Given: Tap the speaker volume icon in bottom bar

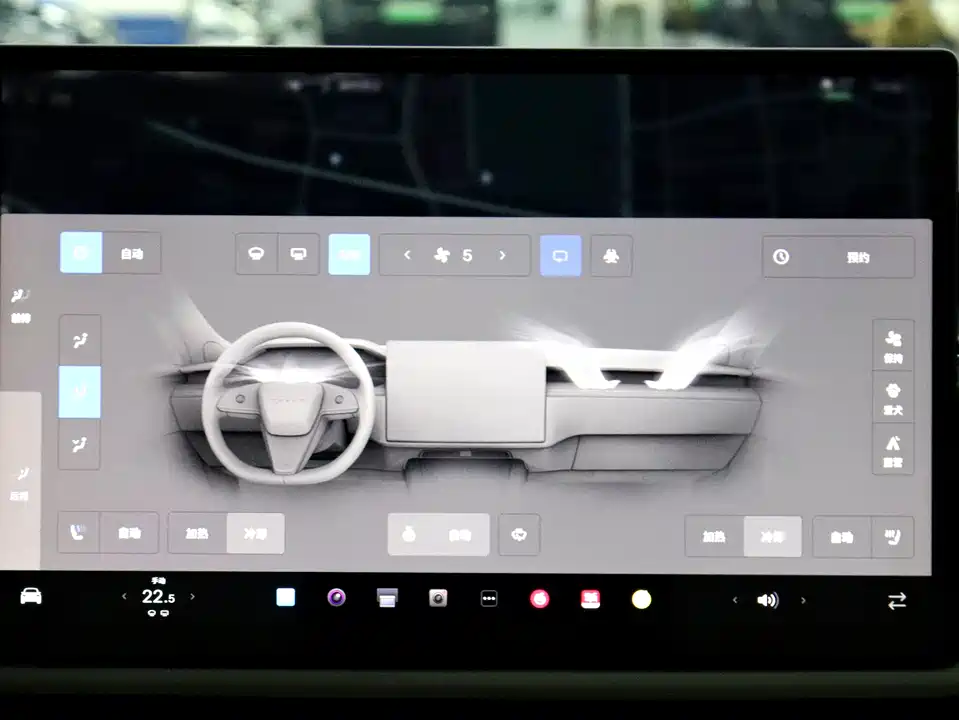Looking at the screenshot, I should (x=767, y=600).
